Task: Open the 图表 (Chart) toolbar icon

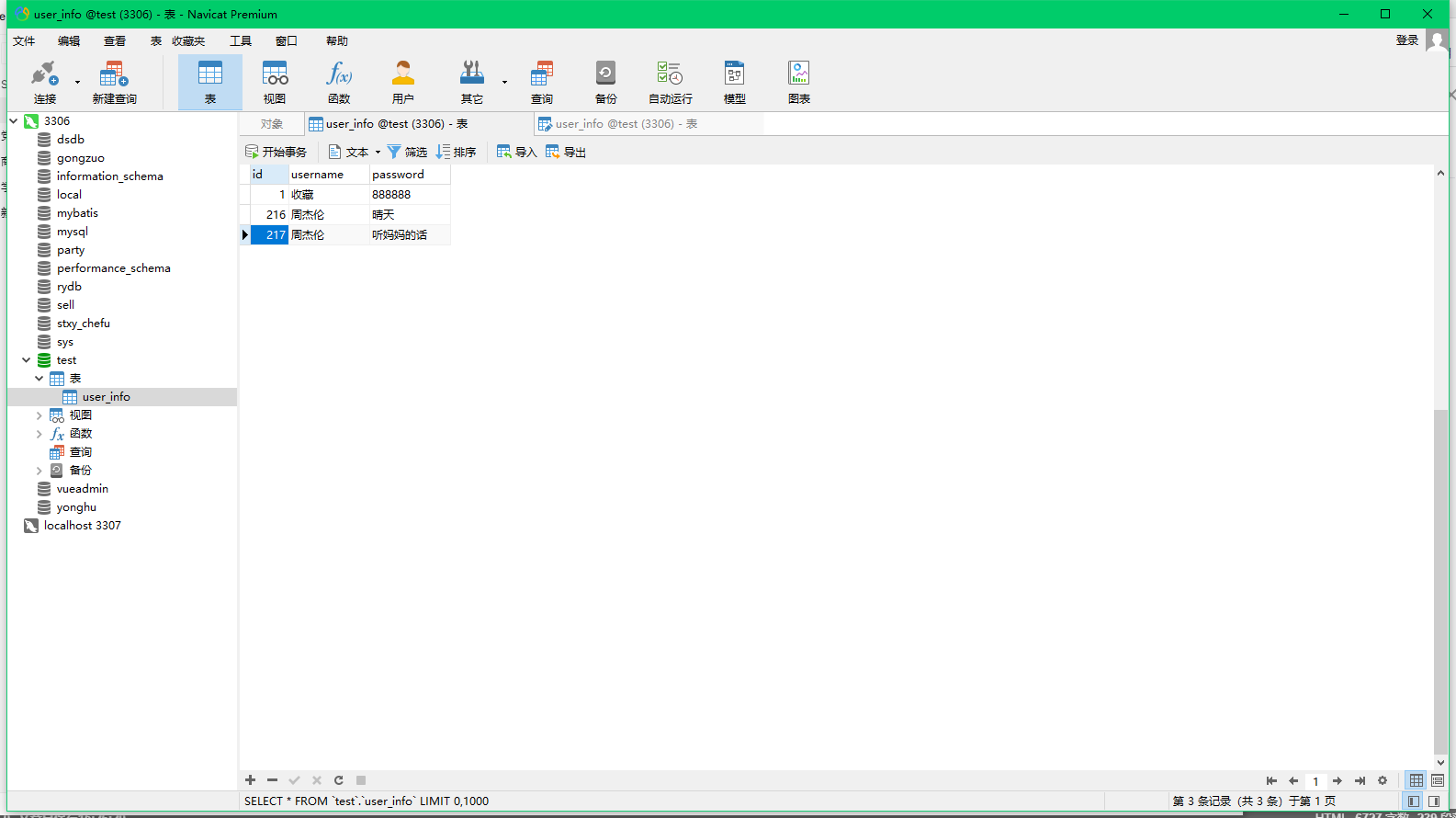Action: pyautogui.click(x=798, y=82)
